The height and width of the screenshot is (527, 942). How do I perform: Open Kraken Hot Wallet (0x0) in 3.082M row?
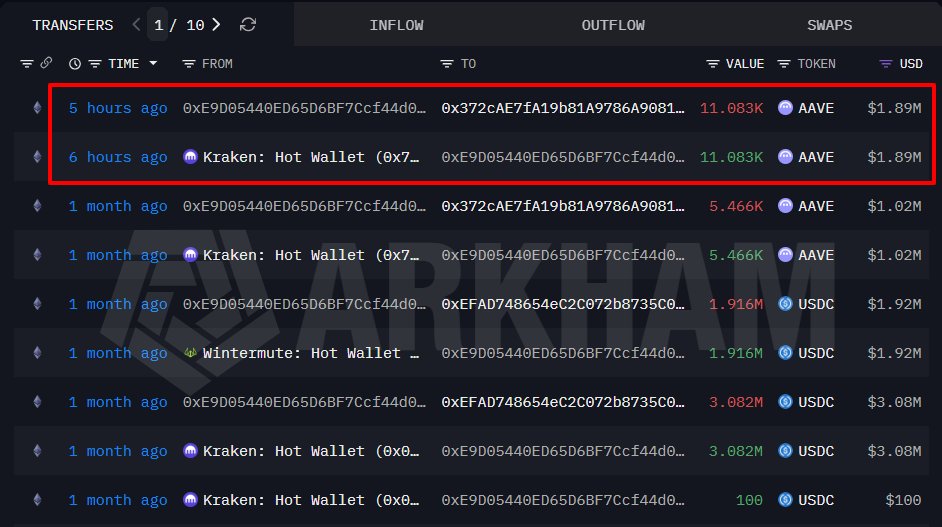311,451
